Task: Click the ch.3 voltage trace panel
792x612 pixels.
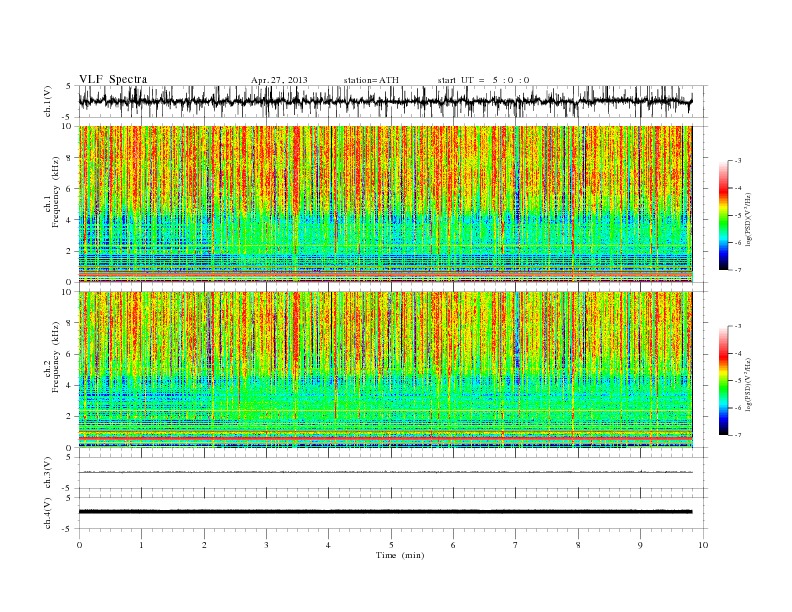Action: [x=392, y=473]
